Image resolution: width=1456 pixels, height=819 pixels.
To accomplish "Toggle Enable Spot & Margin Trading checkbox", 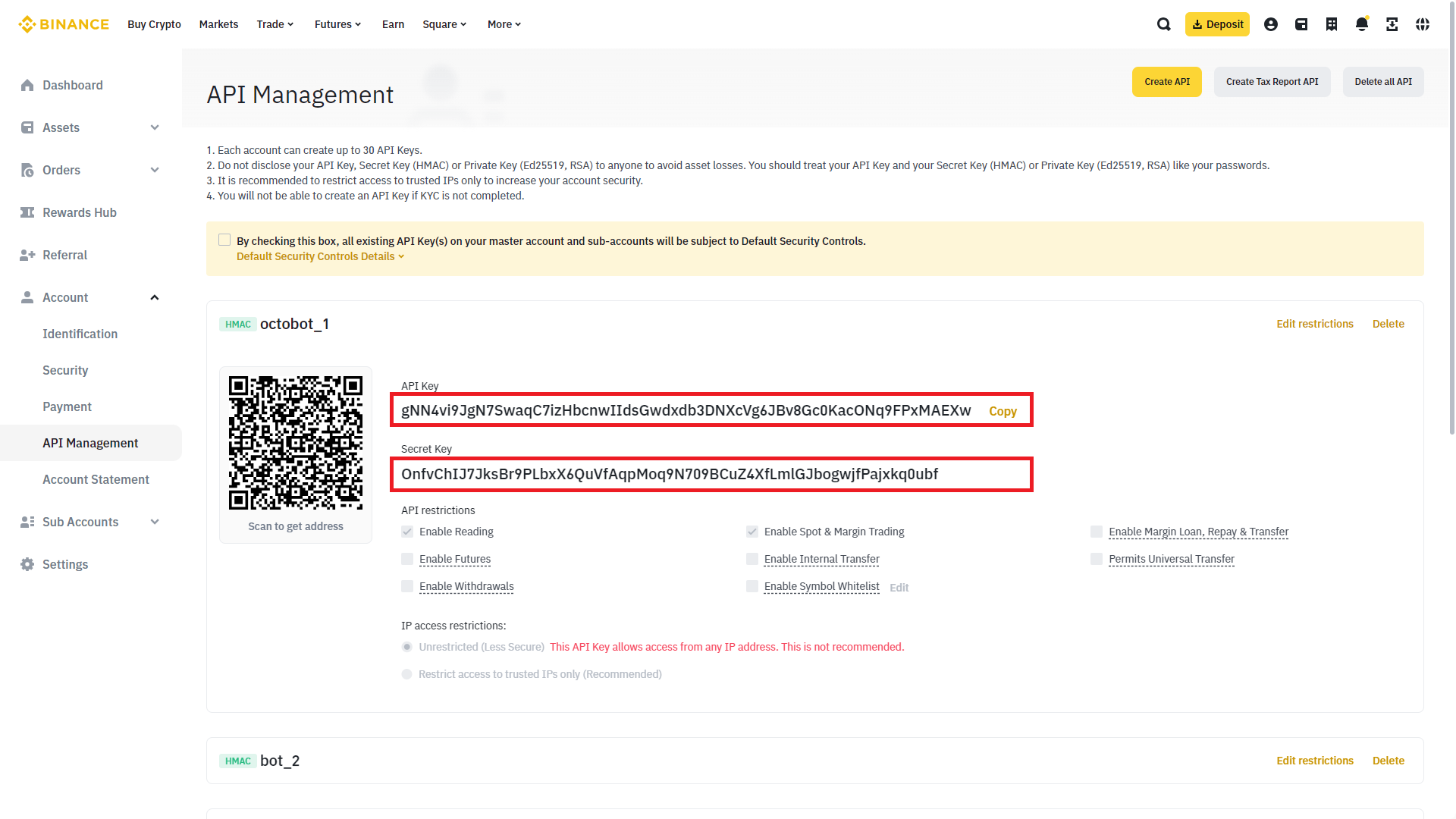I will point(752,532).
